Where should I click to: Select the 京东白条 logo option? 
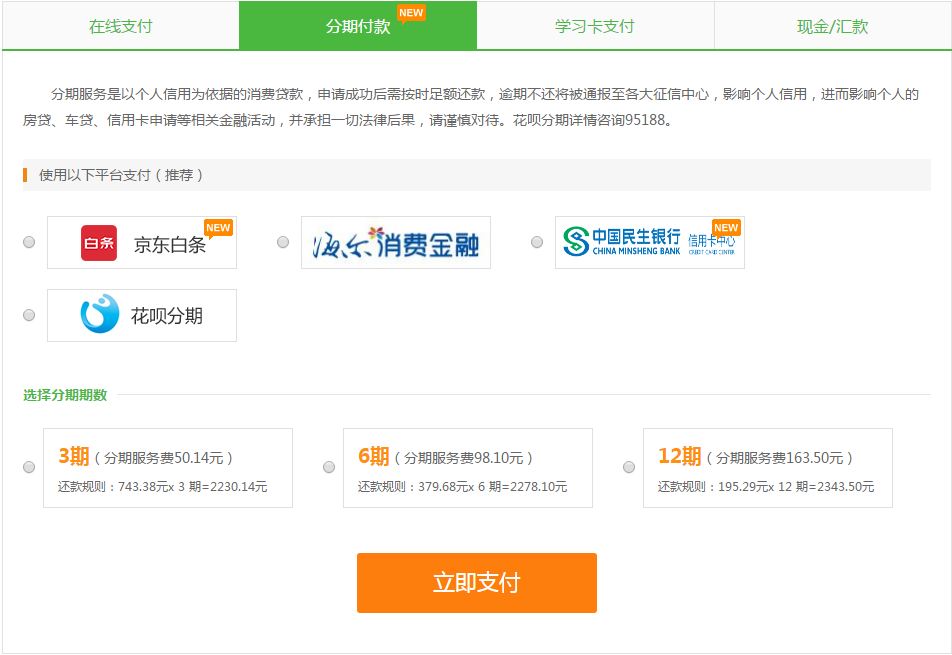click(x=141, y=243)
